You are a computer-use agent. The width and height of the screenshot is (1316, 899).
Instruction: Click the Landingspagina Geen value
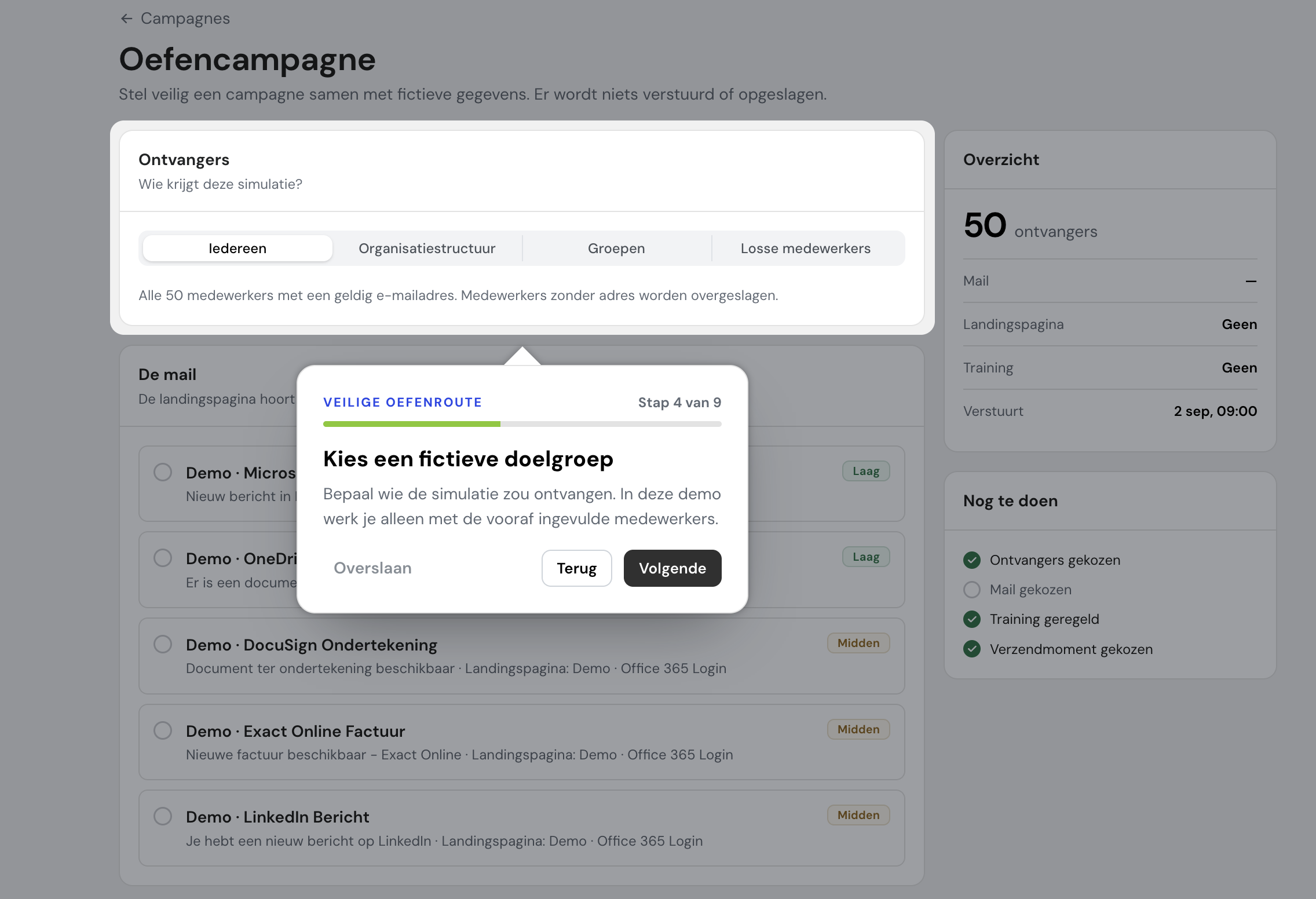tap(1240, 324)
